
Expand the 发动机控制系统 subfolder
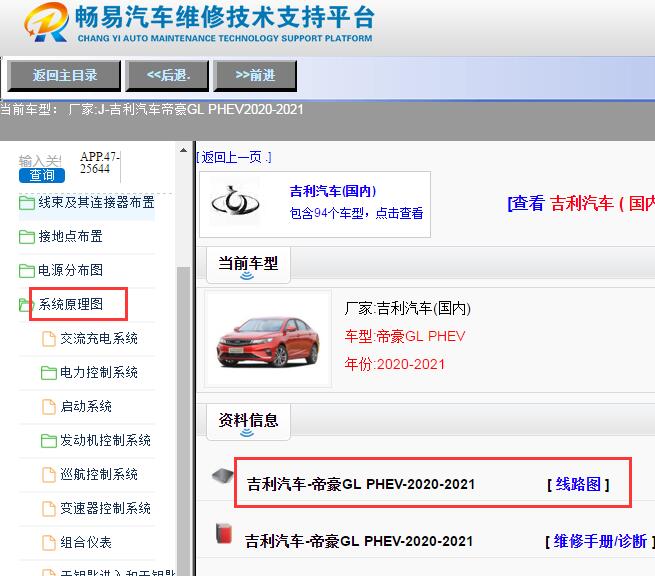[105, 440]
